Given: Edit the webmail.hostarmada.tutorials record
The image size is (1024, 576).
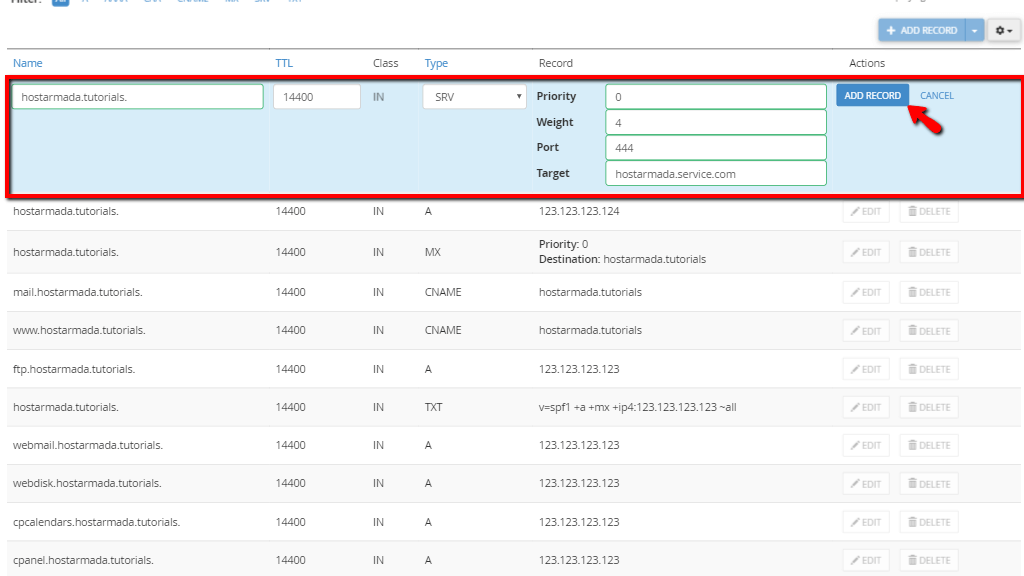Looking at the screenshot, I should coord(866,445).
